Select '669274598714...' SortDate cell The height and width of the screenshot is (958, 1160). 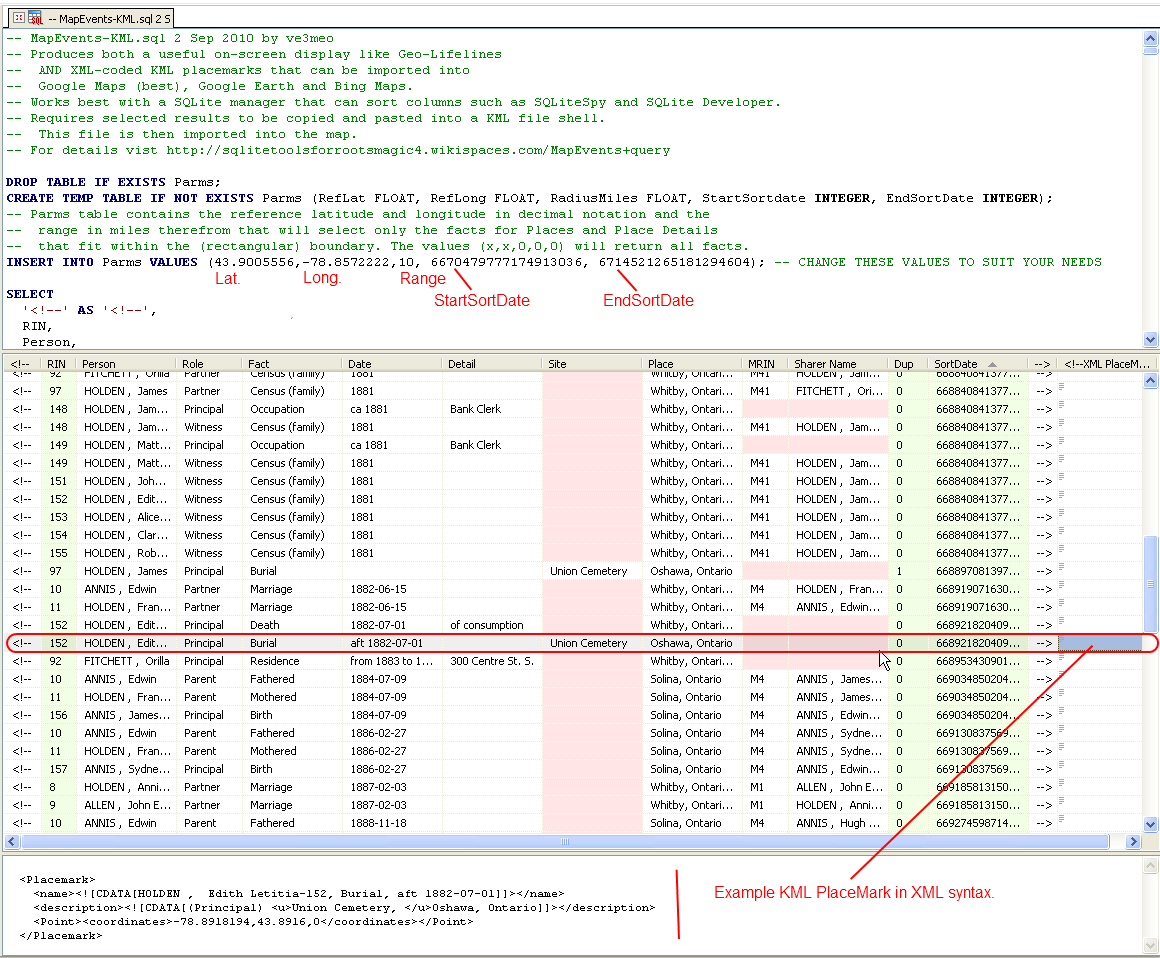[x=977, y=823]
